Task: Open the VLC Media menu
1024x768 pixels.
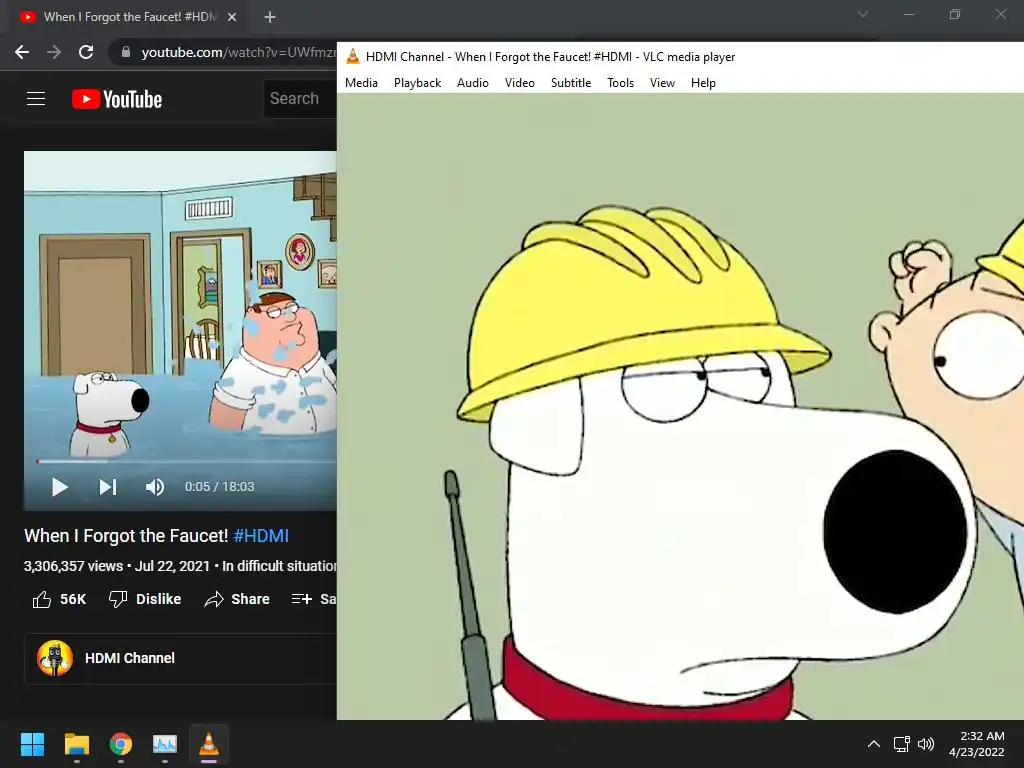Action: [x=361, y=83]
